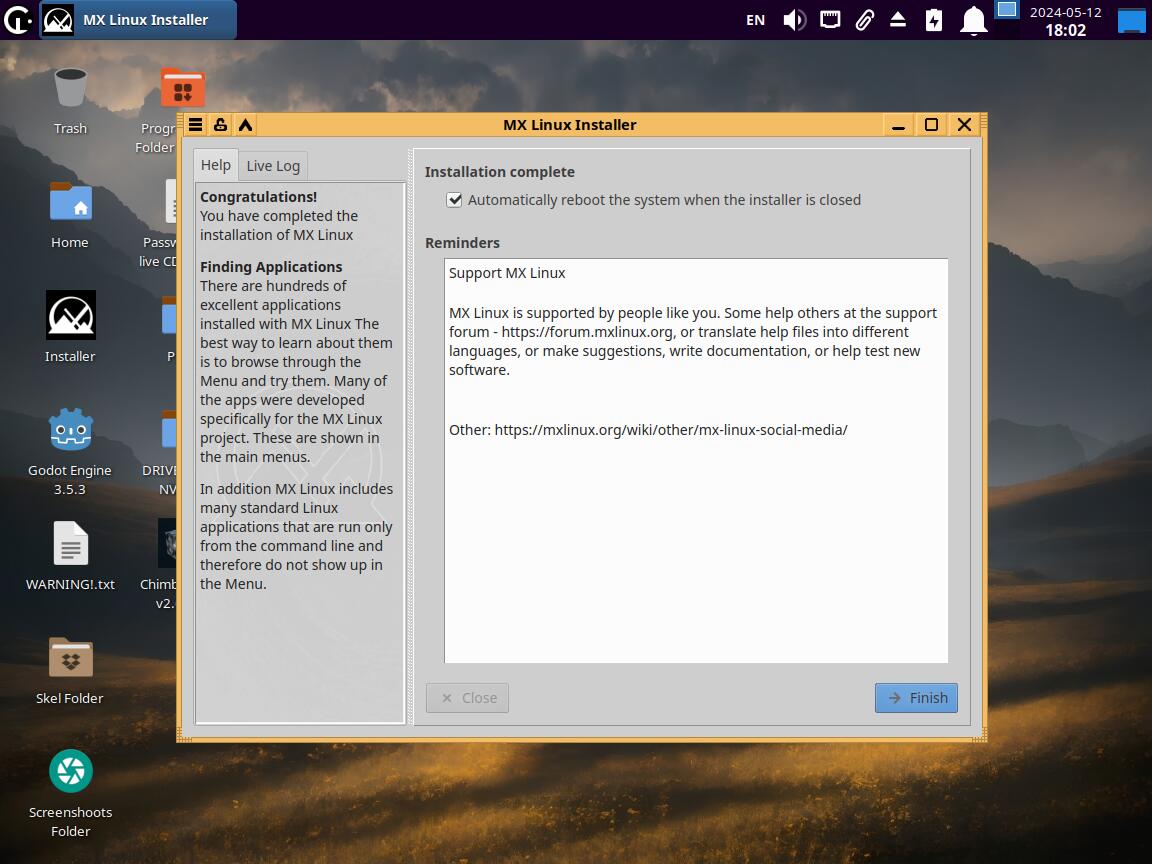
Task: Click the blue show desktop button at panel end
Action: click(1132, 20)
